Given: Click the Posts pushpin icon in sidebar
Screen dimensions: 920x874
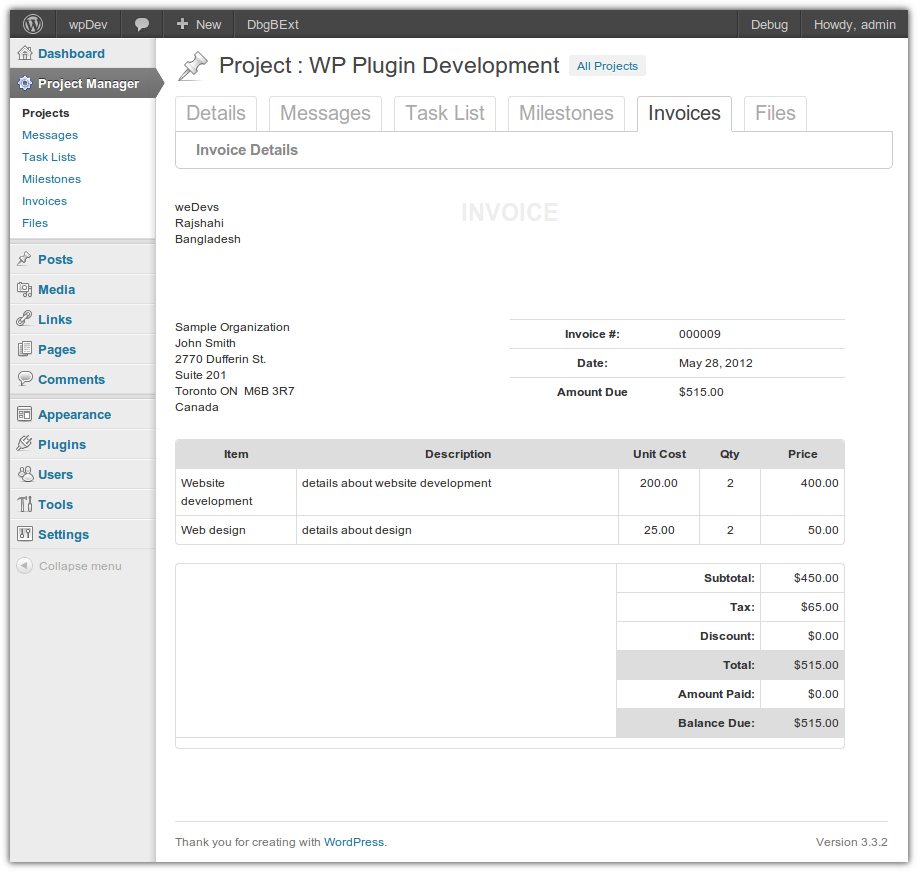Looking at the screenshot, I should 25,259.
